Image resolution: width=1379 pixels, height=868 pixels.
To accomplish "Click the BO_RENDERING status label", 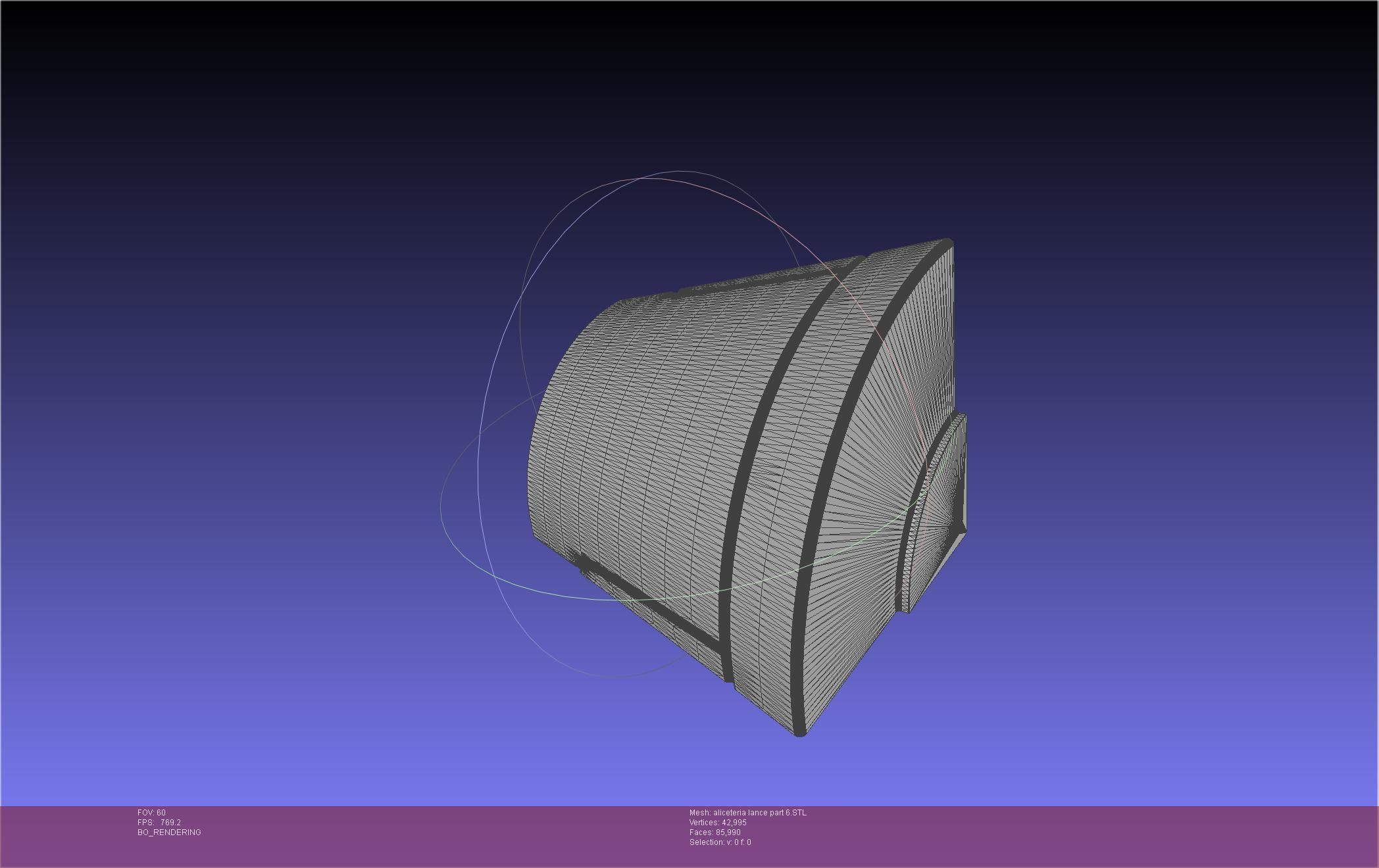I will click(x=169, y=832).
